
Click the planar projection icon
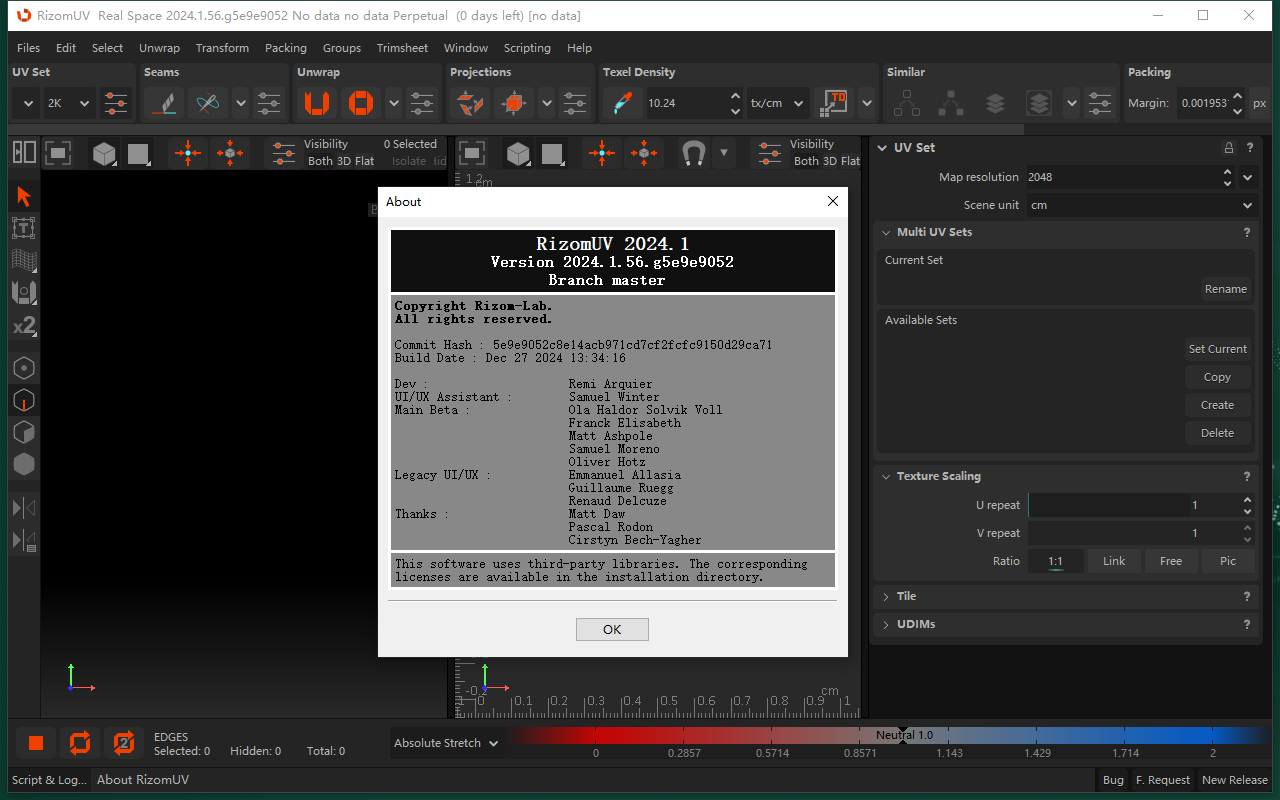coord(470,102)
